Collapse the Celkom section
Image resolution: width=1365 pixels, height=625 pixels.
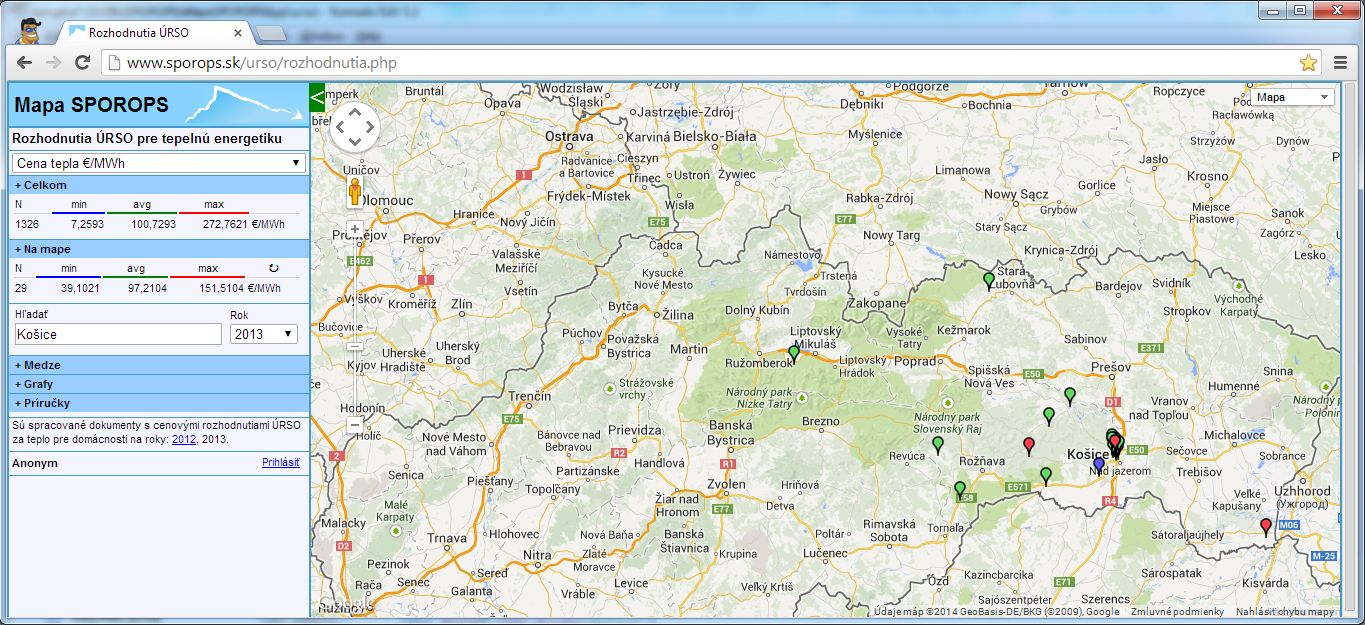pos(159,185)
